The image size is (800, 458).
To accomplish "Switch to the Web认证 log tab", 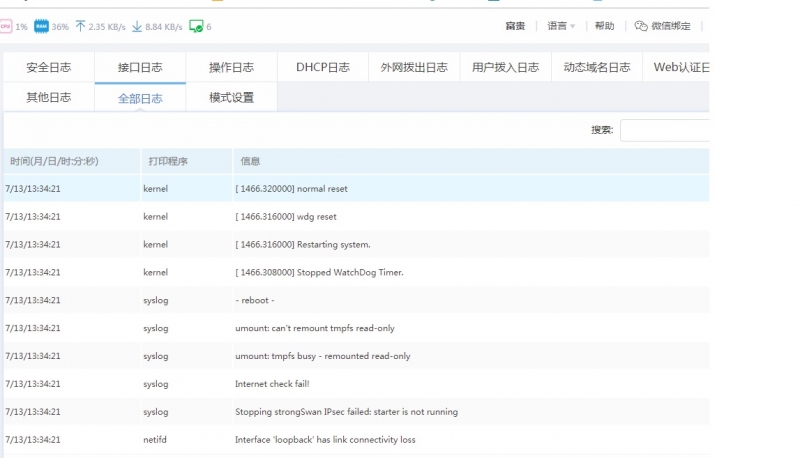I will [677, 67].
